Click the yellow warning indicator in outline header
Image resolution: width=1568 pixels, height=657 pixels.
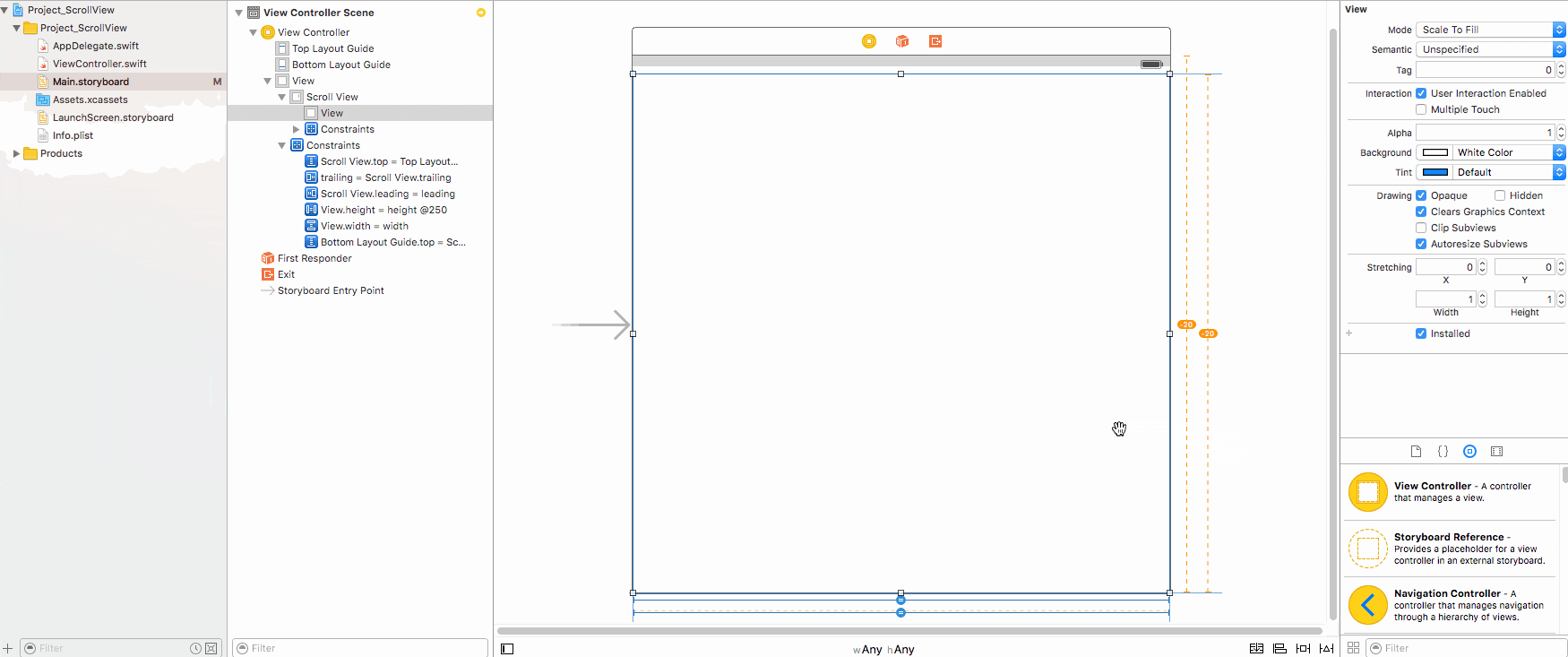[480, 13]
